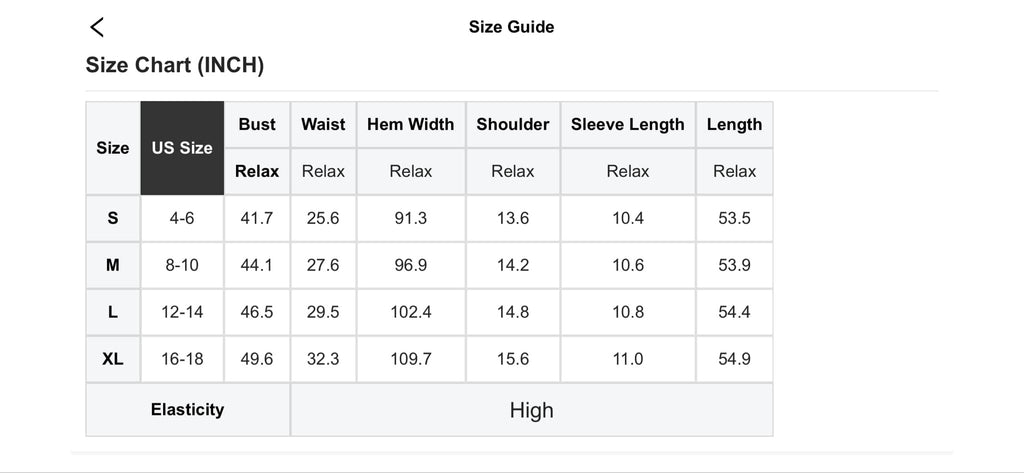Select the Bust column header

[257, 125]
